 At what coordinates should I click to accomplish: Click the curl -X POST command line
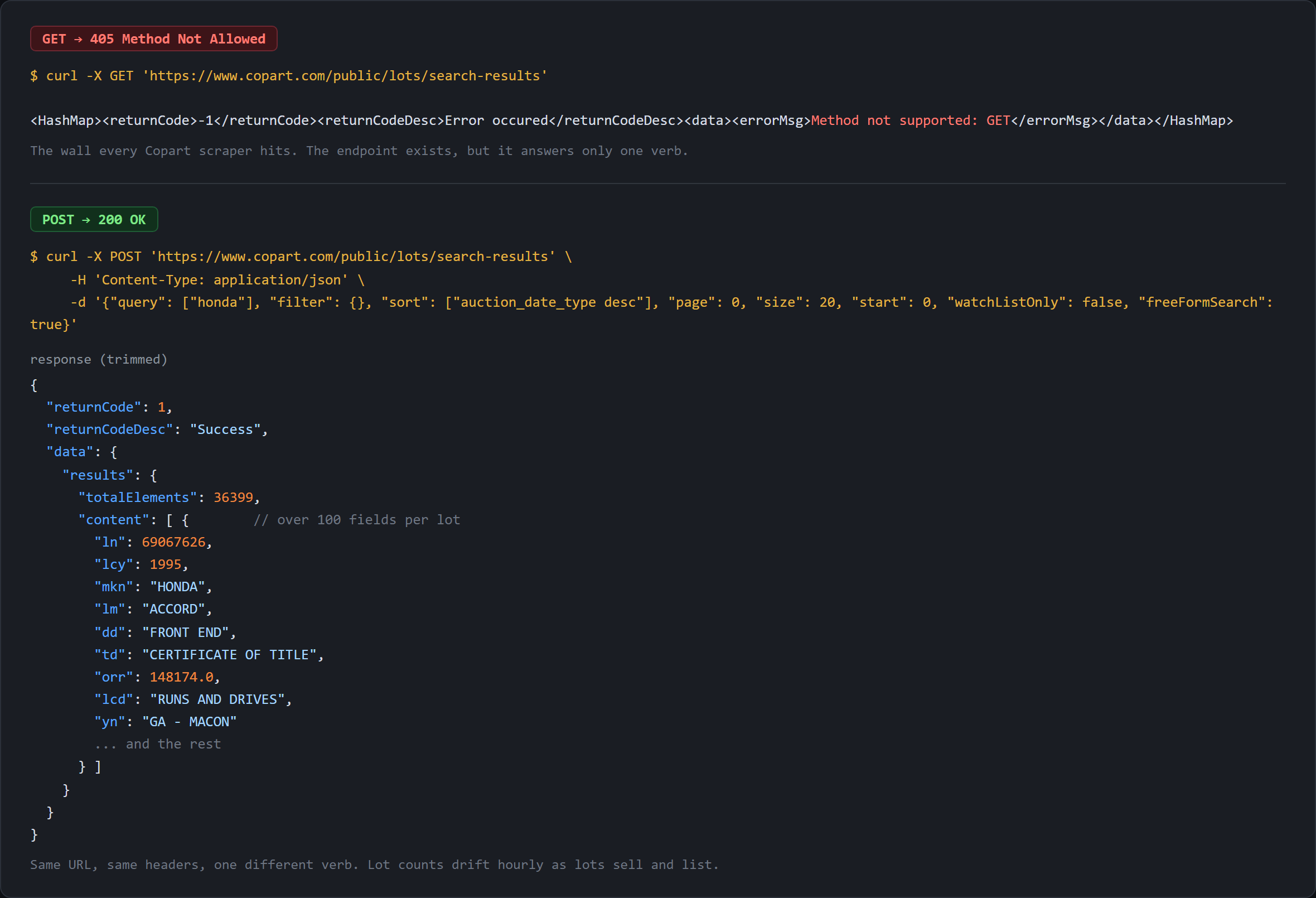coord(301,256)
